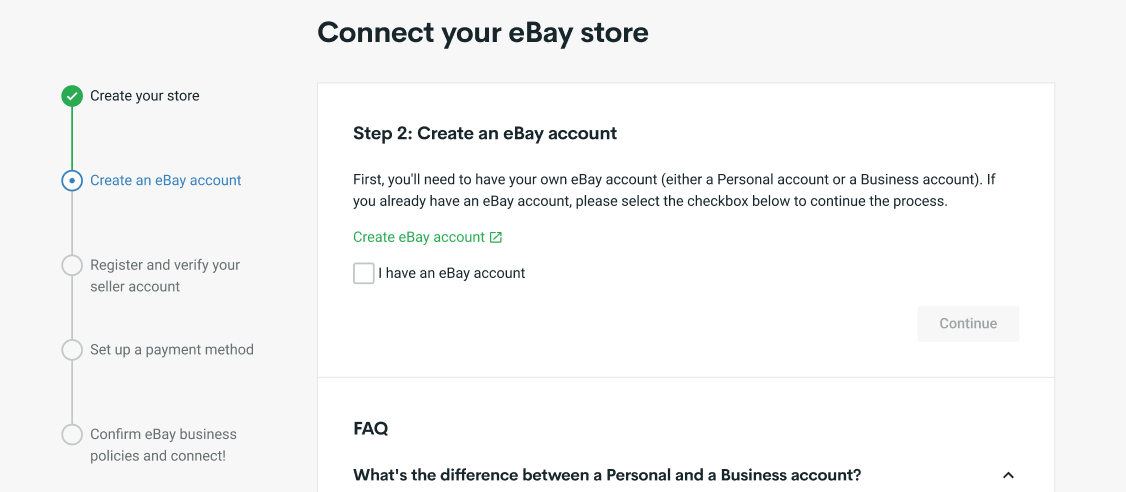Click the external link icon beside Create eBay account

tap(495, 237)
